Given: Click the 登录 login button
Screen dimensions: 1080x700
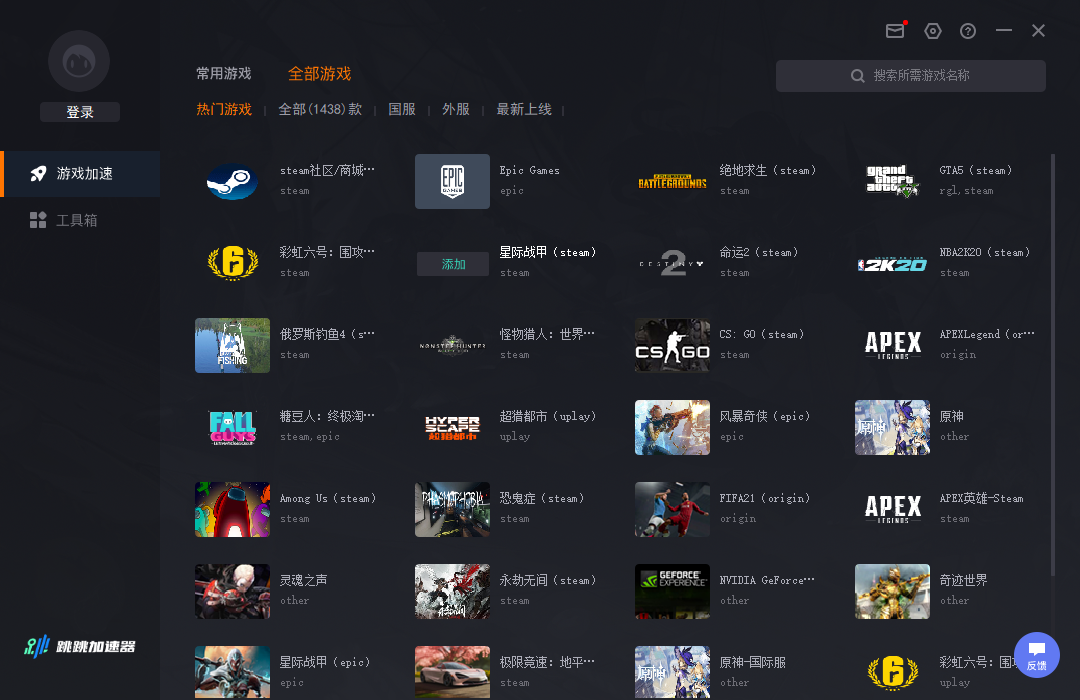Looking at the screenshot, I should pos(80,112).
